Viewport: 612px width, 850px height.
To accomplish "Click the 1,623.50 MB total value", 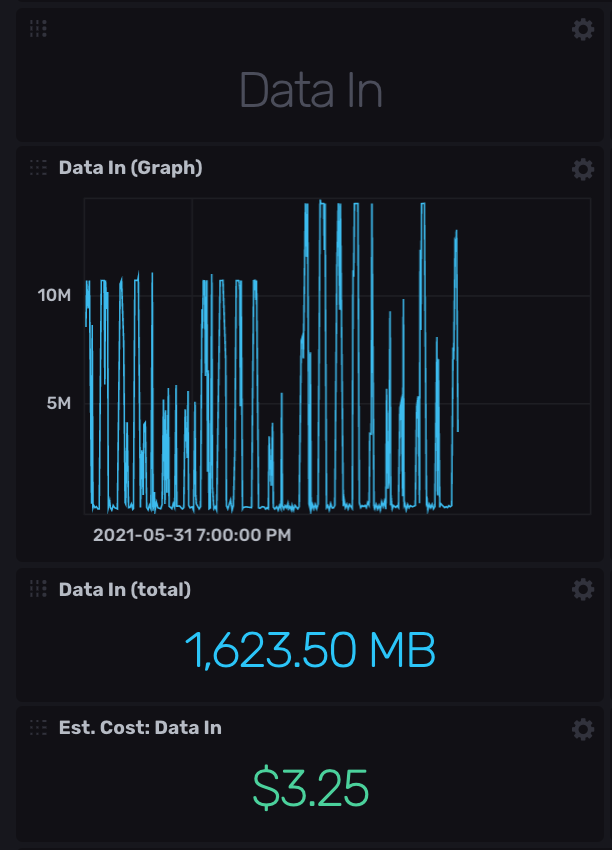I will (x=310, y=651).
